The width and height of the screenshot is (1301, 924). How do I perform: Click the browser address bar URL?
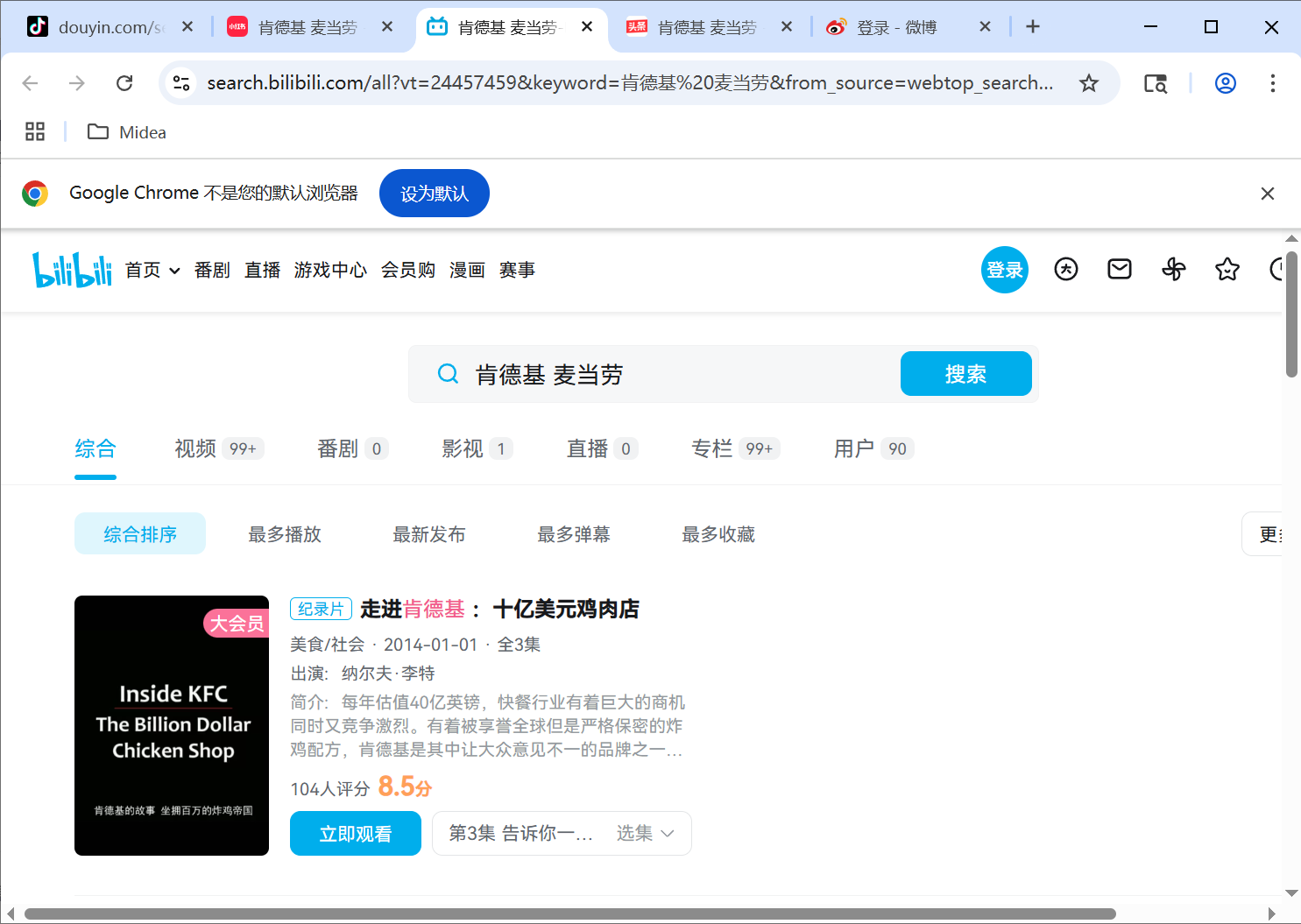point(630,83)
